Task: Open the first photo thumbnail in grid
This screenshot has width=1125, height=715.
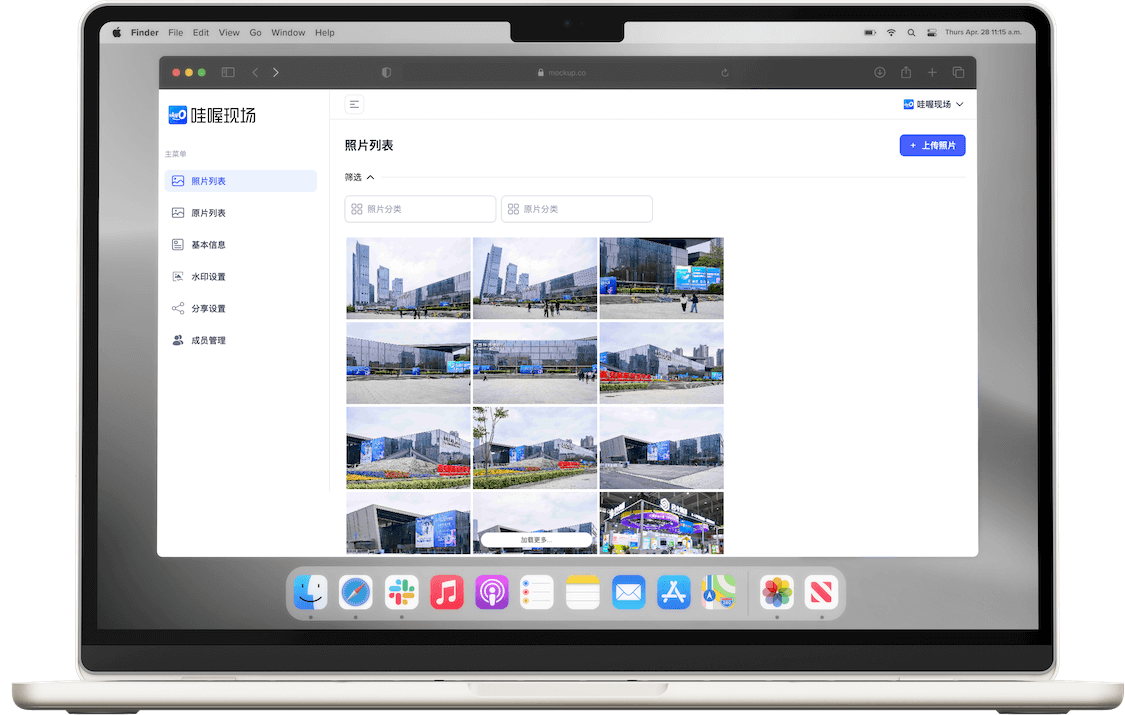Action: click(x=408, y=277)
